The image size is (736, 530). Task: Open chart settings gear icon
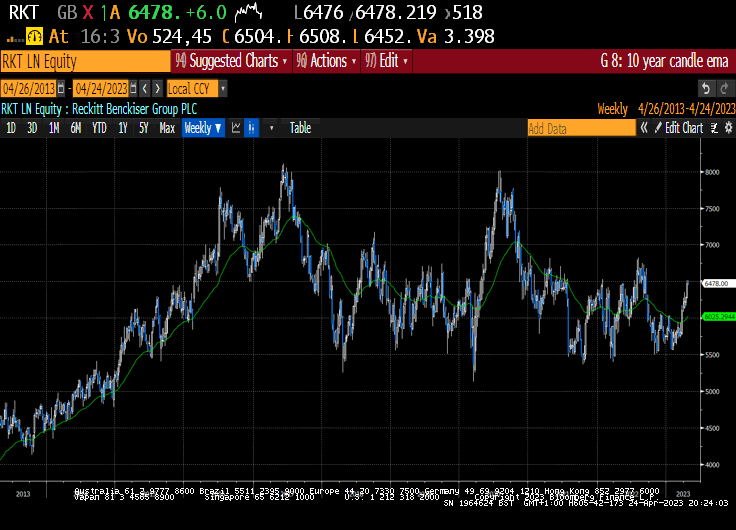coord(728,128)
